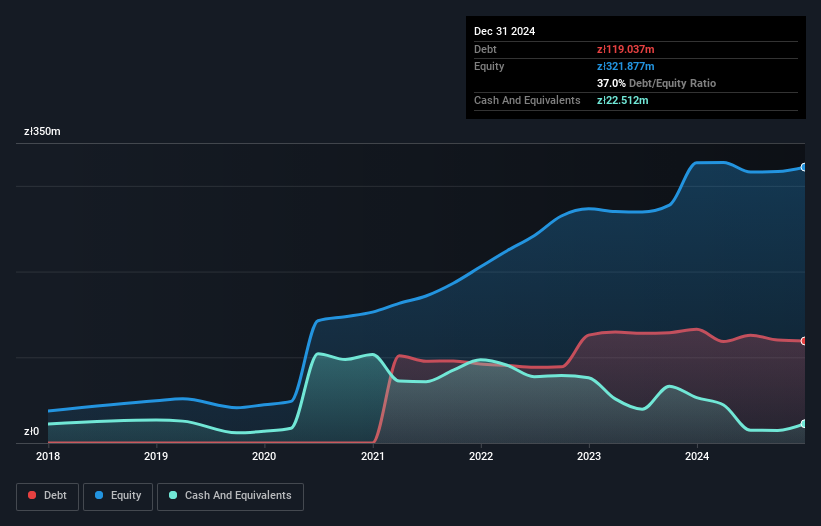The image size is (821, 526).
Task: Click the zł0 y-axis label
Action: [x=31, y=431]
